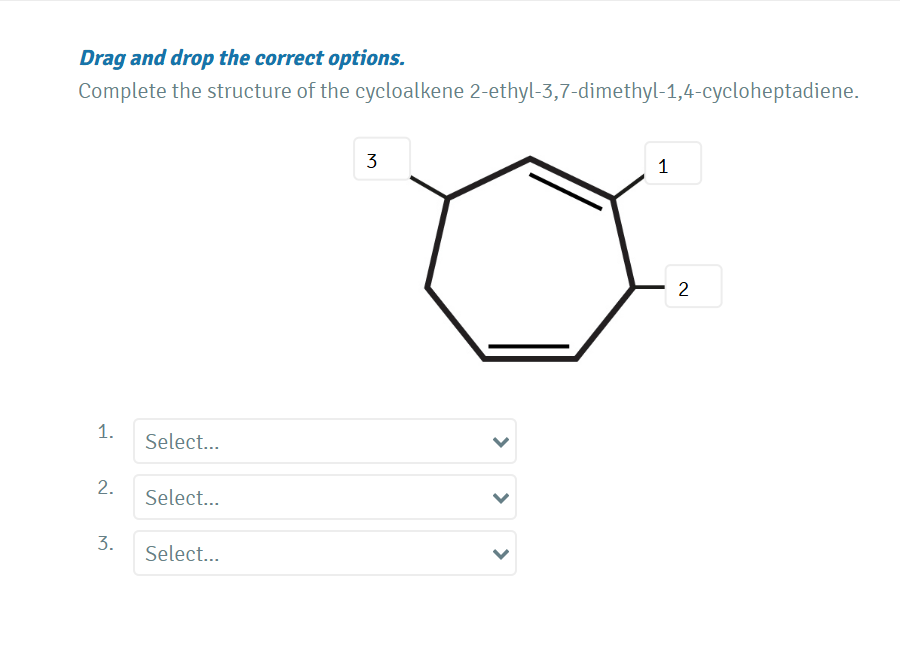Click the cycloheptadiene ring structure

(x=530, y=260)
